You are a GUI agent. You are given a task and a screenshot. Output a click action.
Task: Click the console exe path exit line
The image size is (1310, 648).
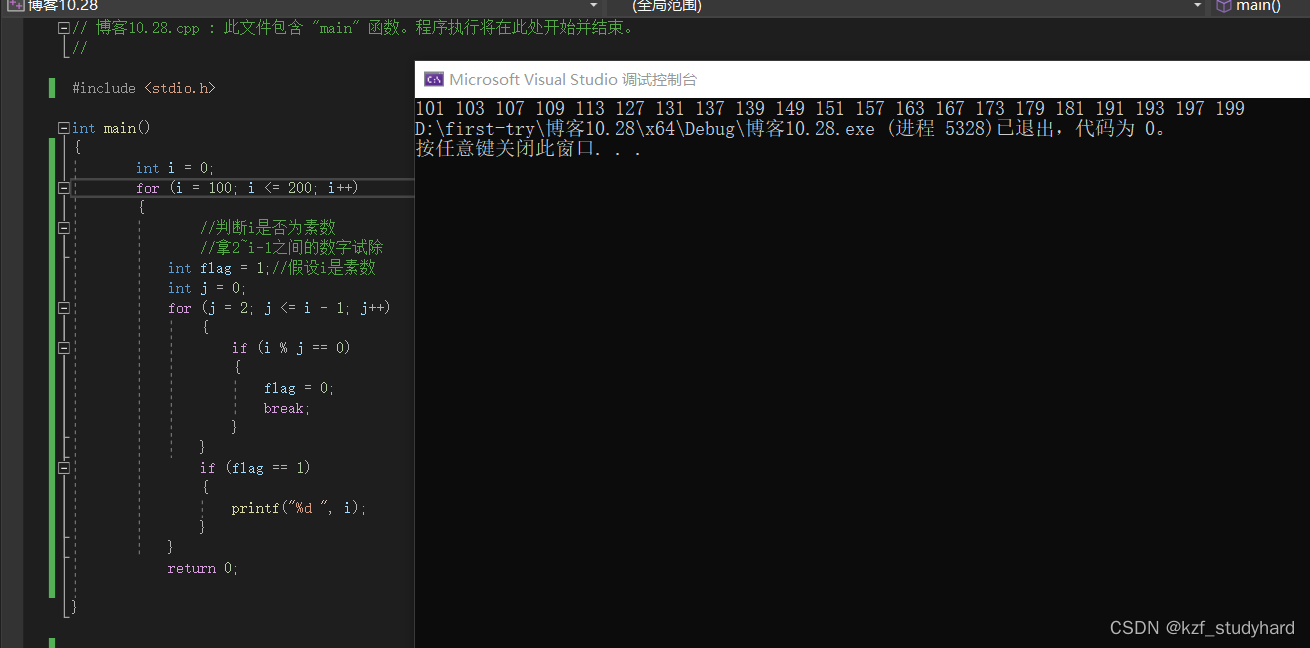point(790,129)
